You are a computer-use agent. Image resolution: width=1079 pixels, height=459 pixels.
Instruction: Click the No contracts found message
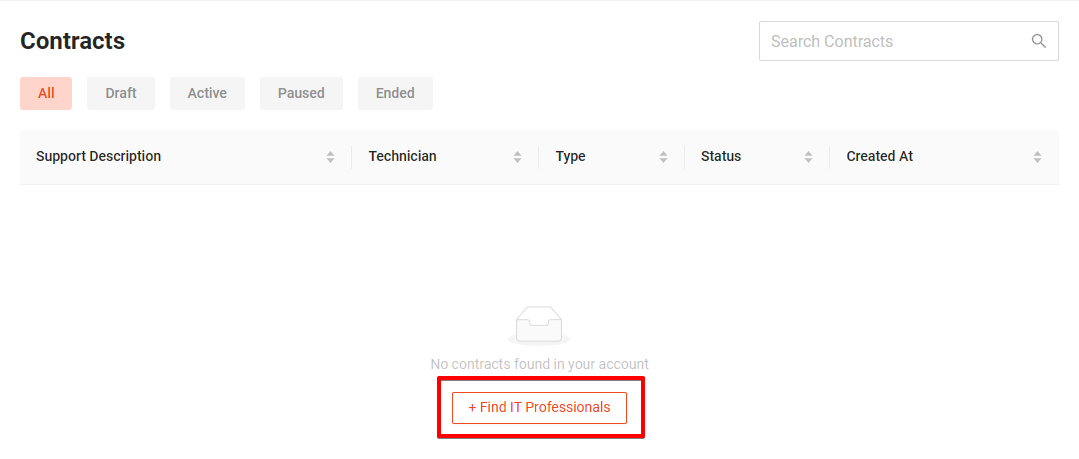(x=540, y=364)
